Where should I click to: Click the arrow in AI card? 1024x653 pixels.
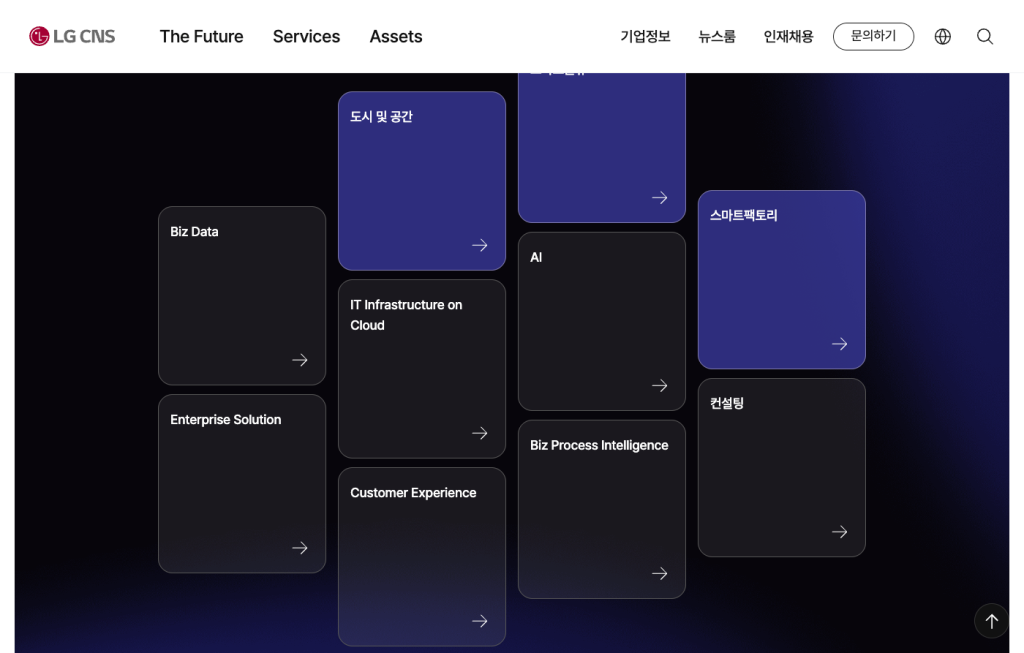660,385
